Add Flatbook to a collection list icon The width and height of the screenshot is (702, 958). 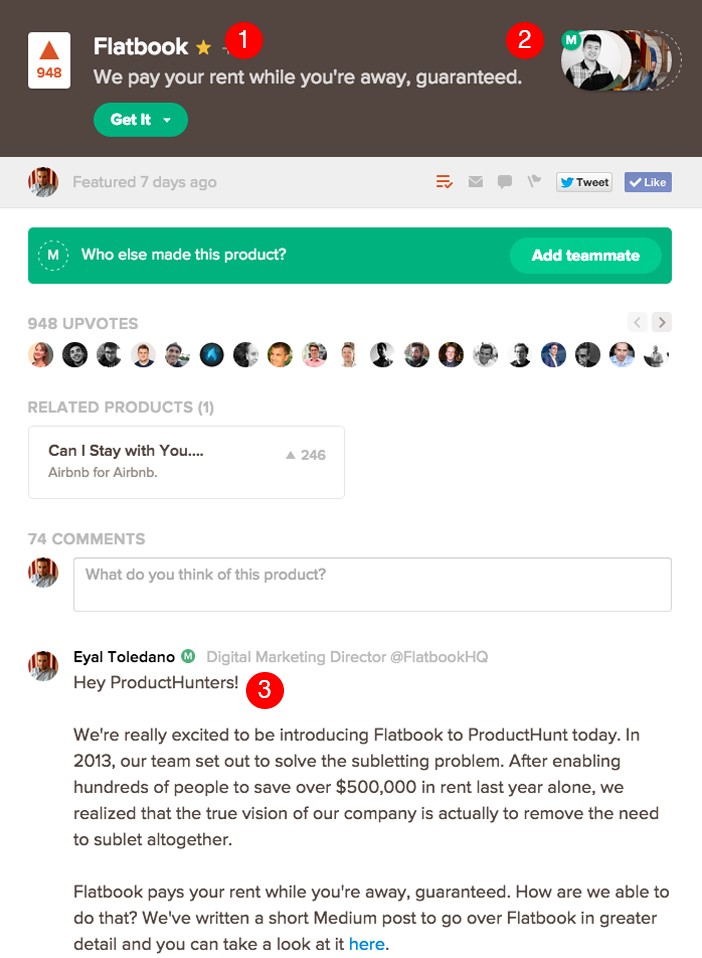click(445, 182)
